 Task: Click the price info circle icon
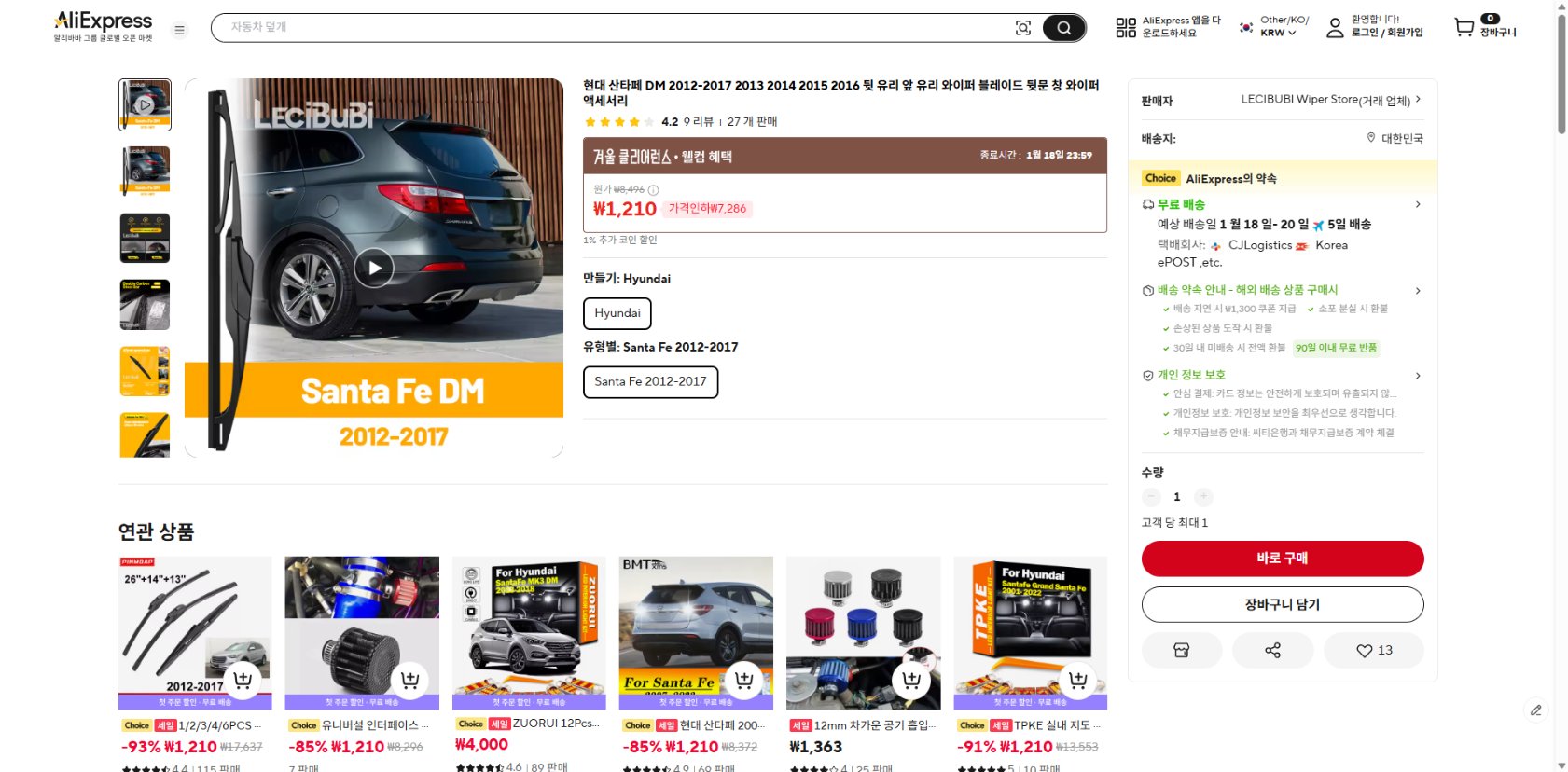click(x=653, y=190)
